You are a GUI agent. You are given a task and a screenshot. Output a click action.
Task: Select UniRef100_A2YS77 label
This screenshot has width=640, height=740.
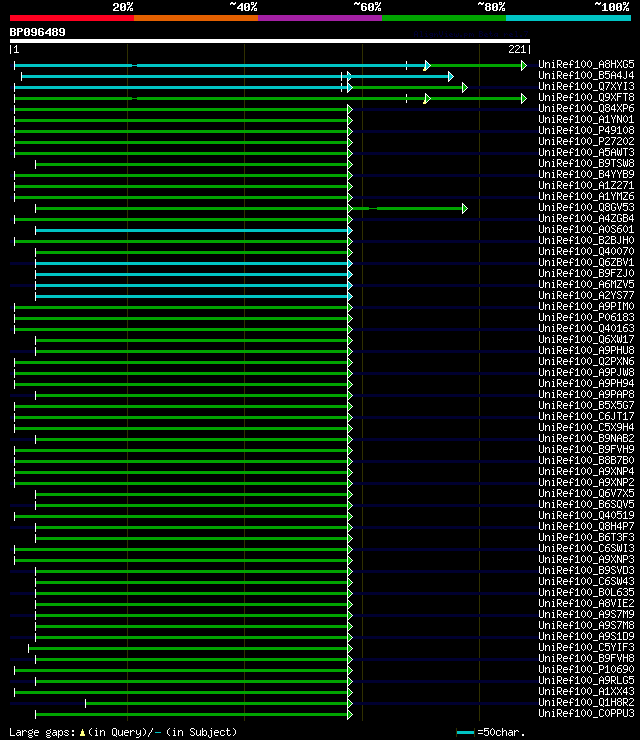(x=586, y=295)
